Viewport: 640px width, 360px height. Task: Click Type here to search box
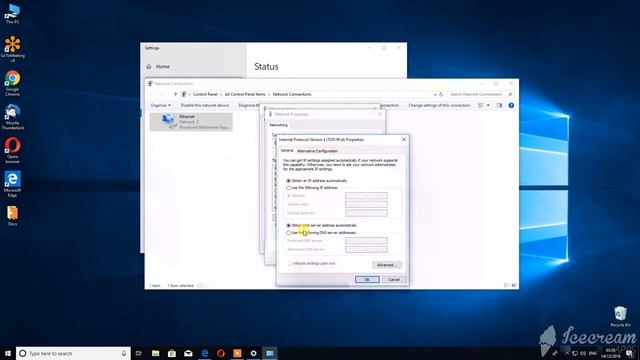(73, 353)
